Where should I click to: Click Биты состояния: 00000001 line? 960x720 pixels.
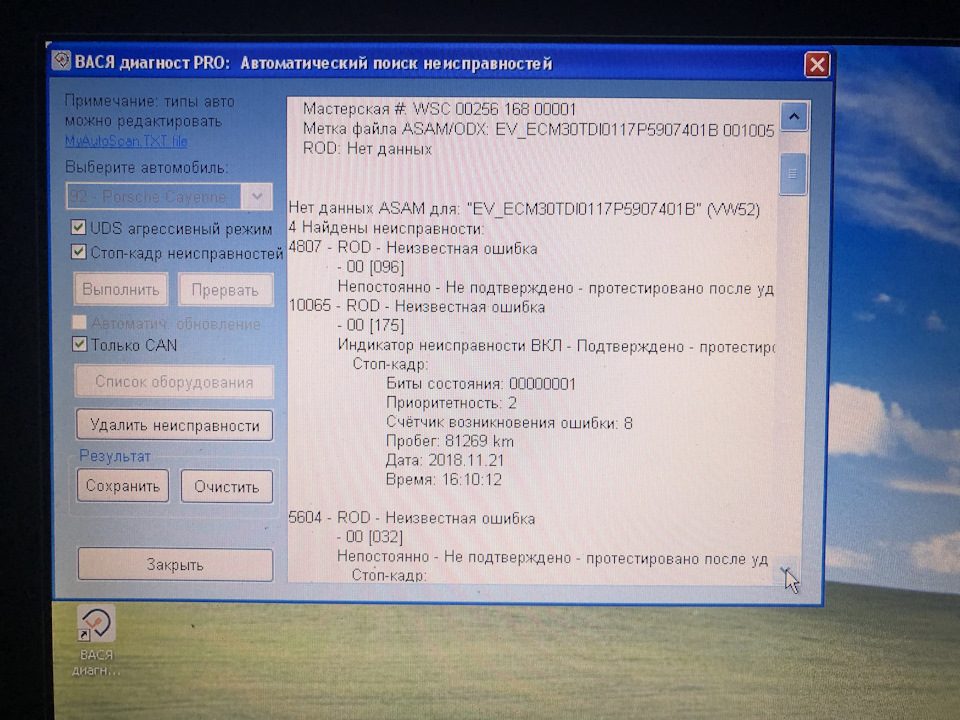pyautogui.click(x=481, y=384)
